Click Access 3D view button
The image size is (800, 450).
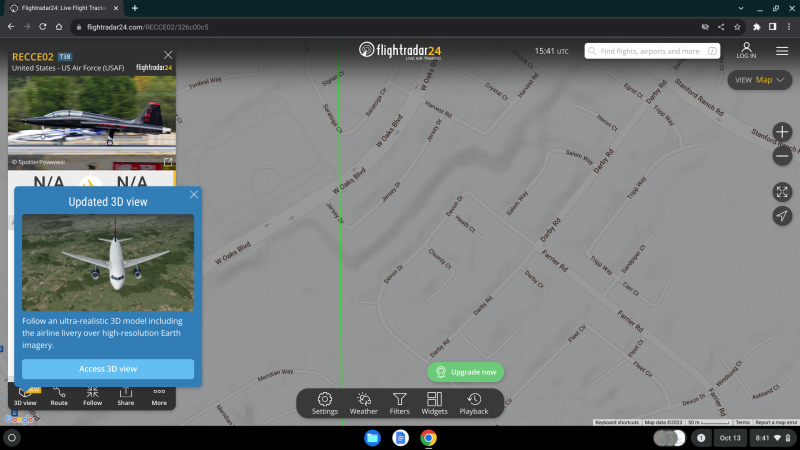coord(108,369)
